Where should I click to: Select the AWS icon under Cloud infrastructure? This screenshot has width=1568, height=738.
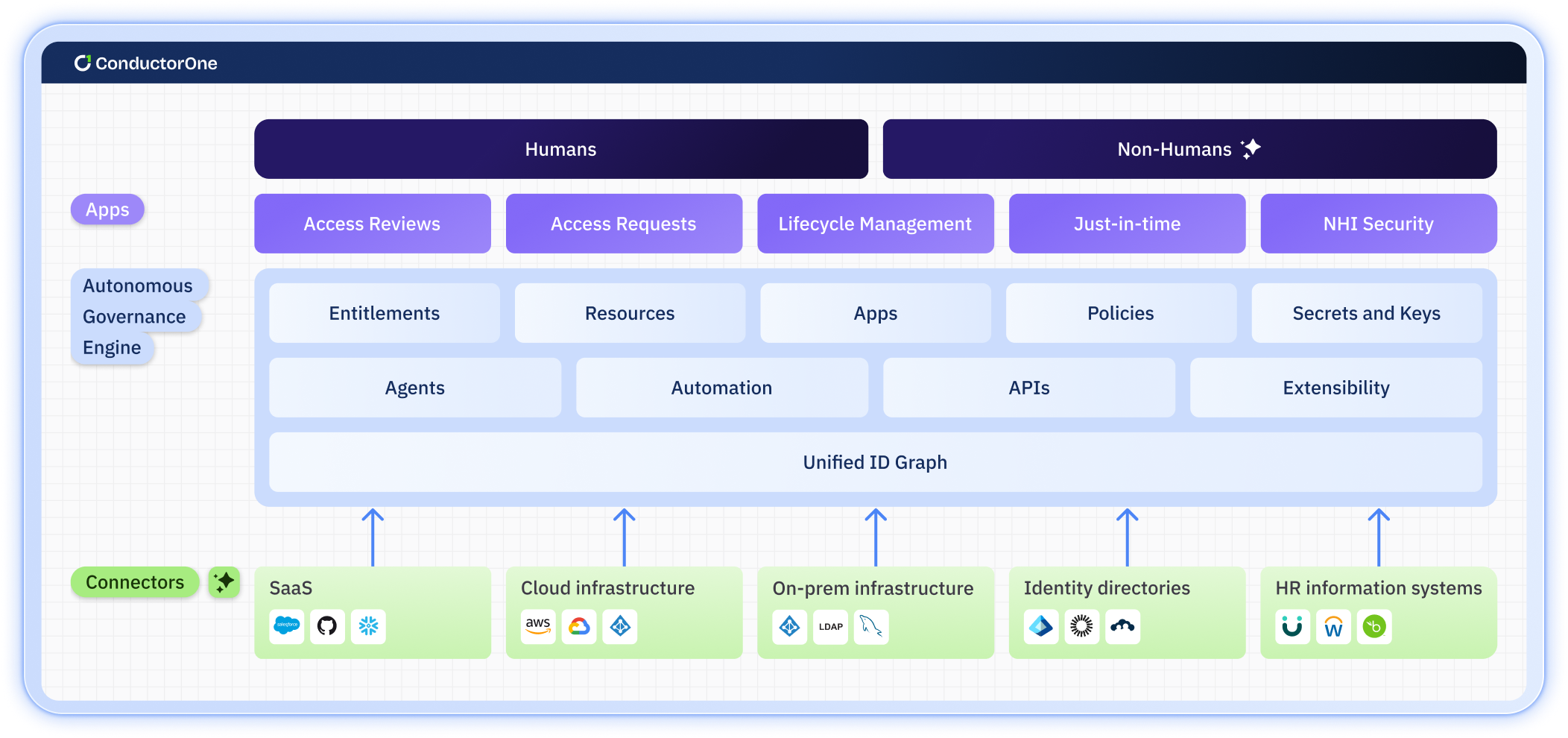point(538,627)
